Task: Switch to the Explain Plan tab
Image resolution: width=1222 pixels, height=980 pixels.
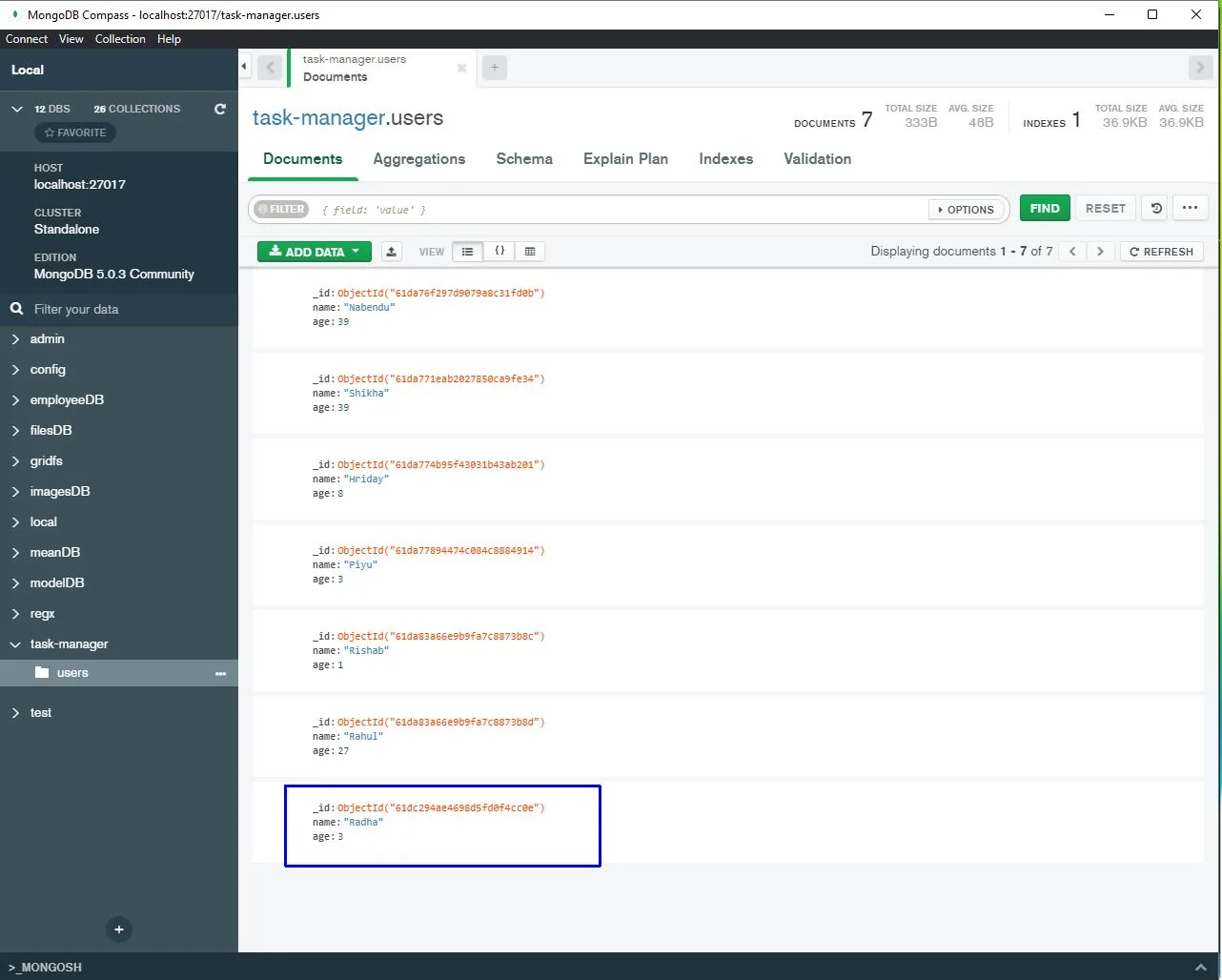Action: point(625,159)
